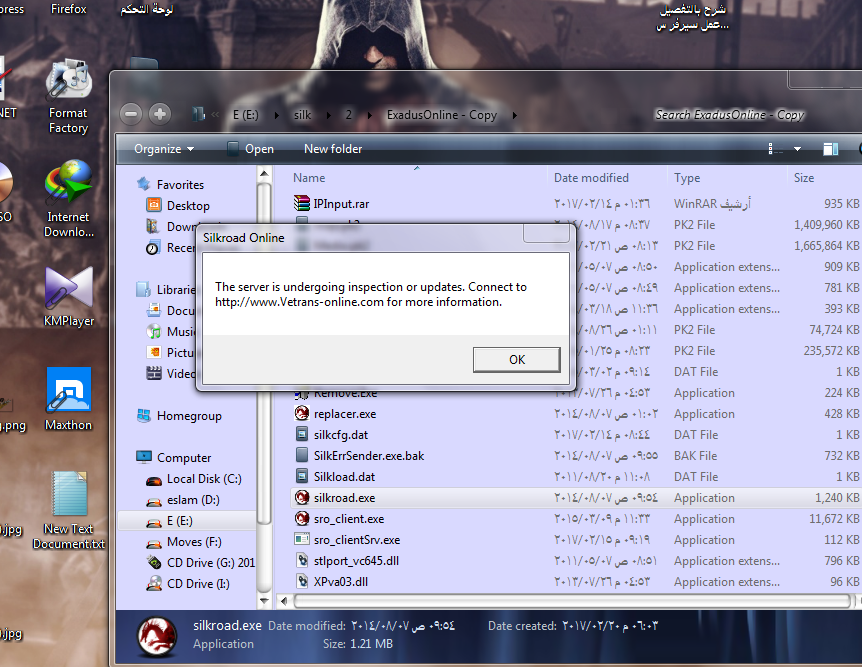Click New folder in the toolbar
The width and height of the screenshot is (862, 667).
pos(333,149)
